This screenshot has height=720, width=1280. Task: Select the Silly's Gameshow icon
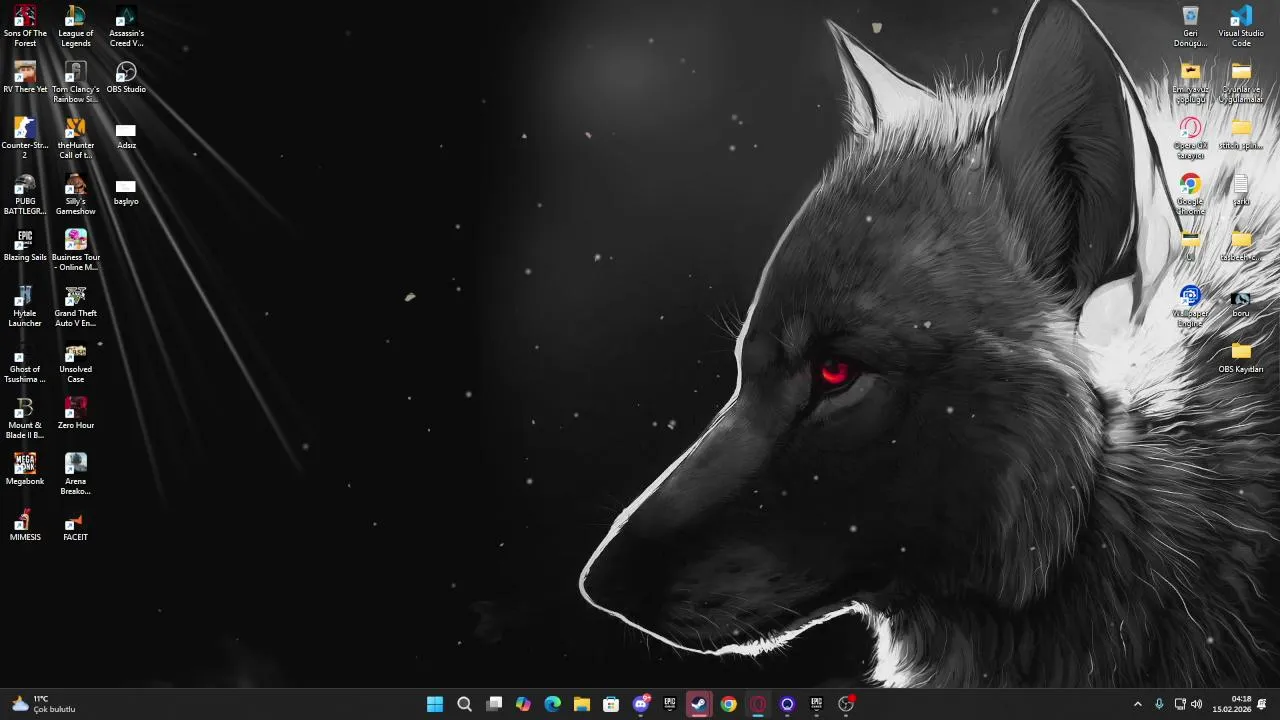(x=75, y=194)
